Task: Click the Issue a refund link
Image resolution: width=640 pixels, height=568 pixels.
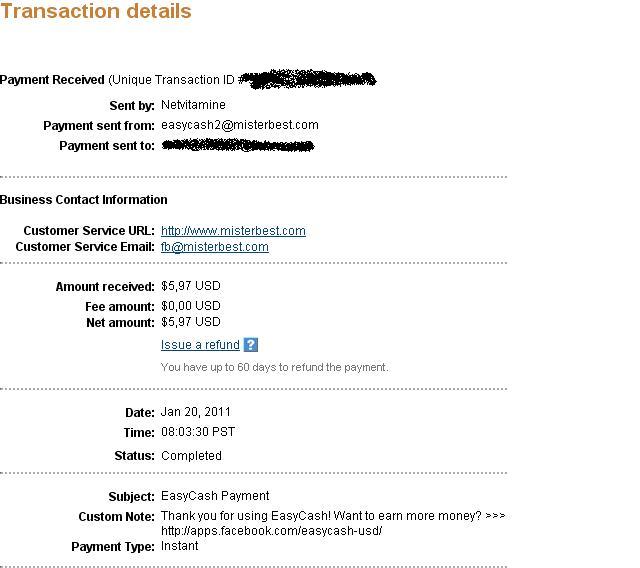Action: point(200,345)
